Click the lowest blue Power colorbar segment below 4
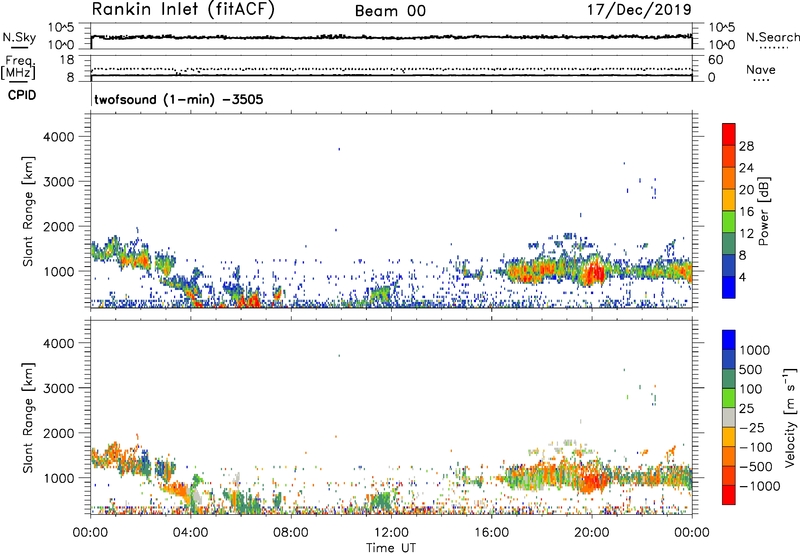 pos(729,287)
